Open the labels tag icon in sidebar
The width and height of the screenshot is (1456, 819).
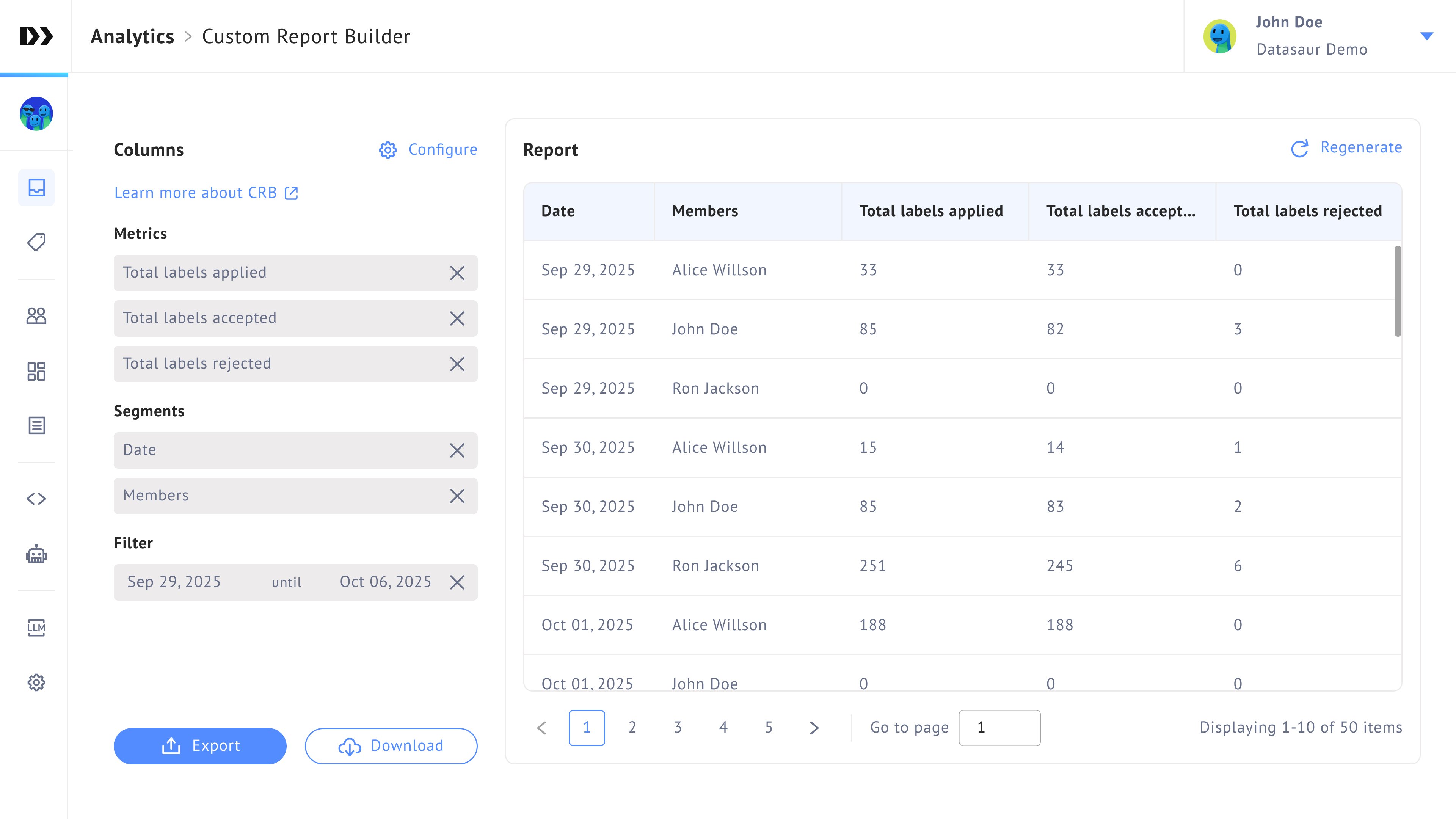(x=36, y=242)
